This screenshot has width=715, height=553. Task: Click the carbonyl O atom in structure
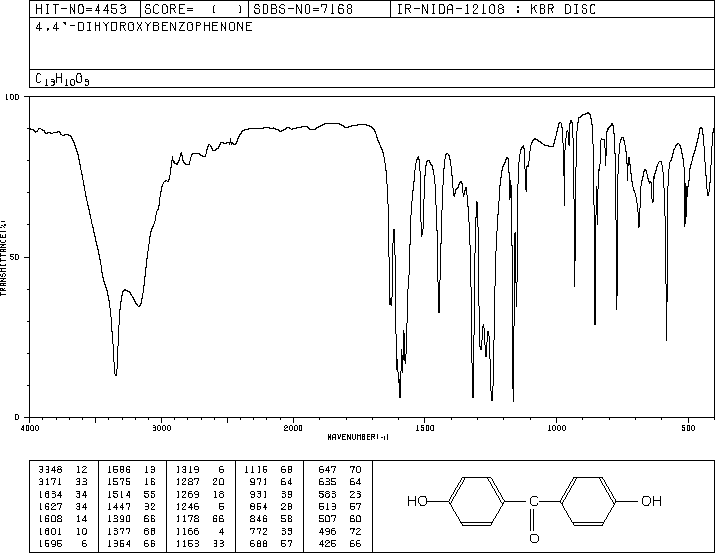534,538
